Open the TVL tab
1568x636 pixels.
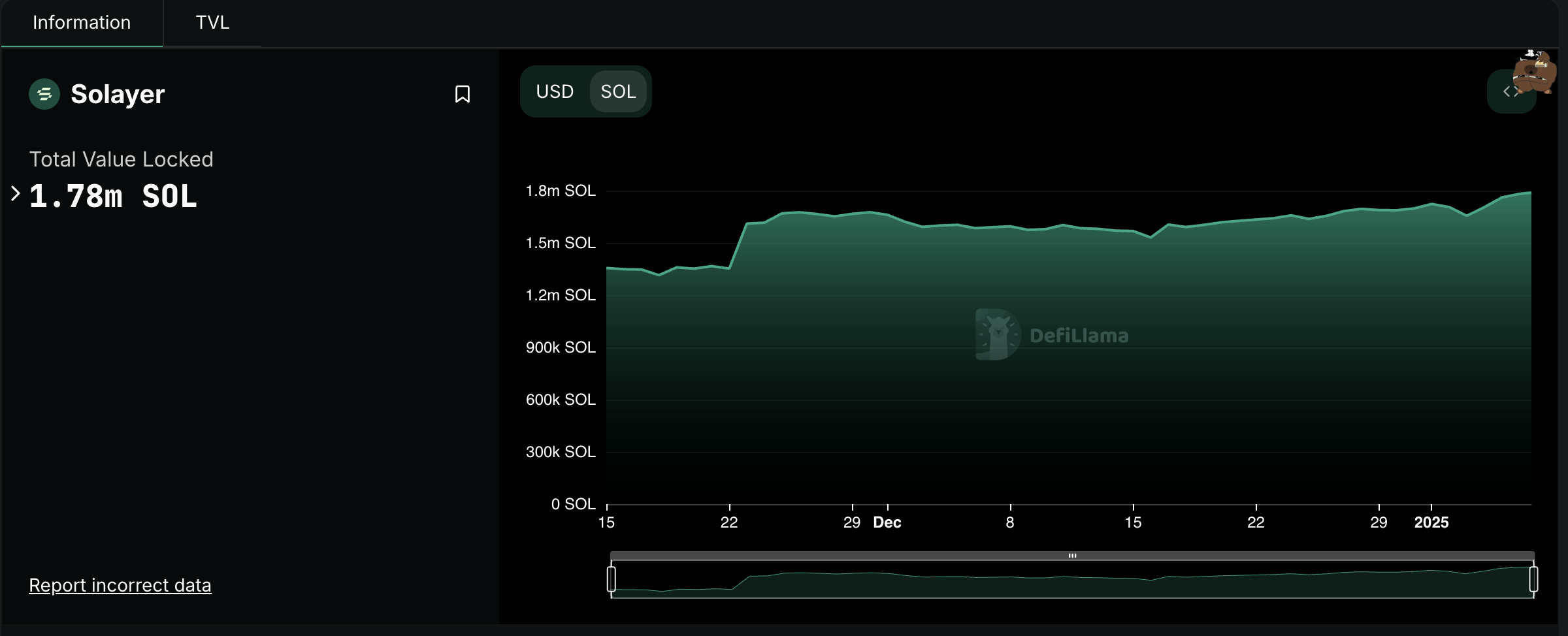pyautogui.click(x=212, y=23)
